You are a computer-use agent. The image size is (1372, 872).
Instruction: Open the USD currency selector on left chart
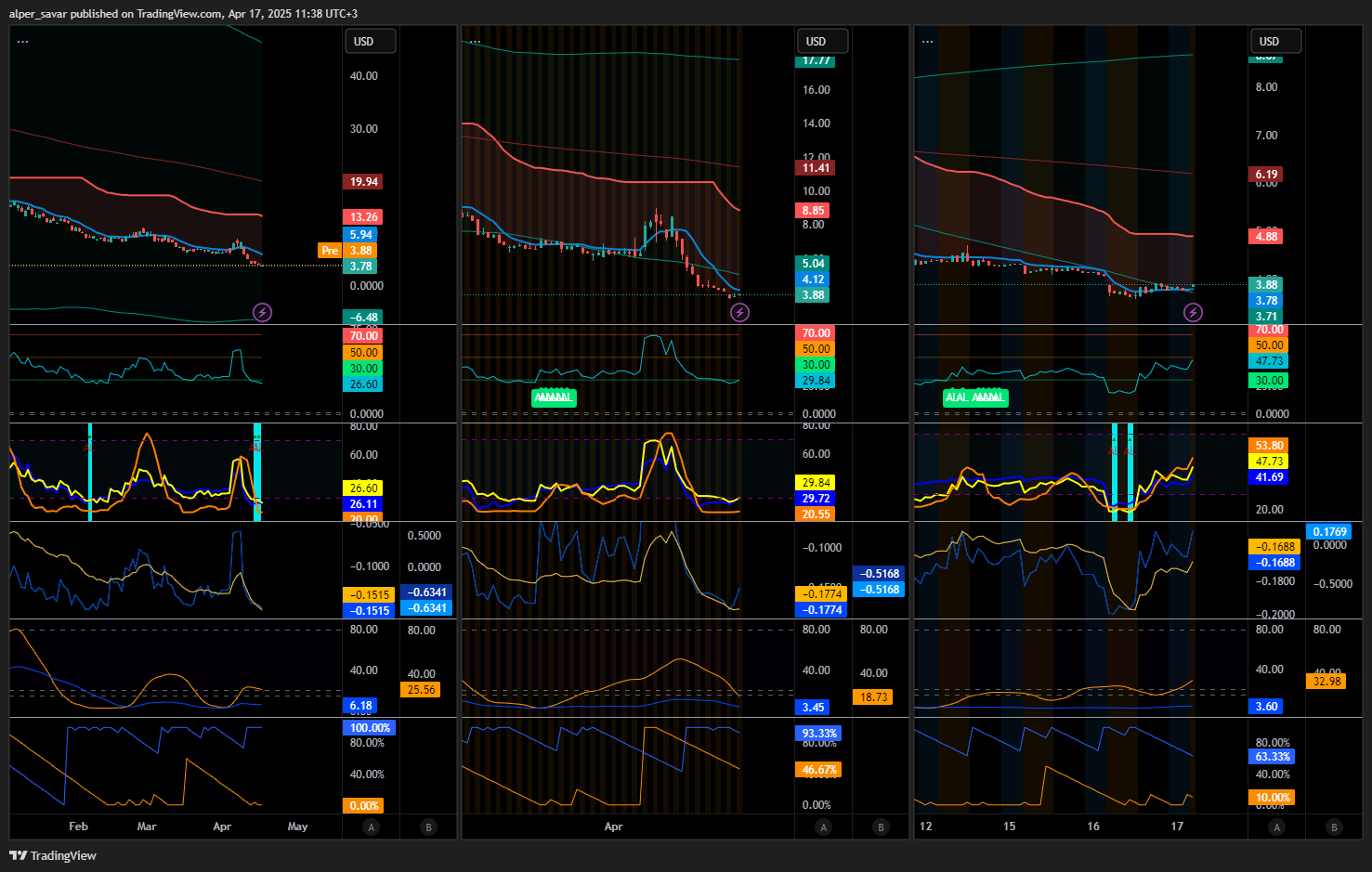(371, 41)
